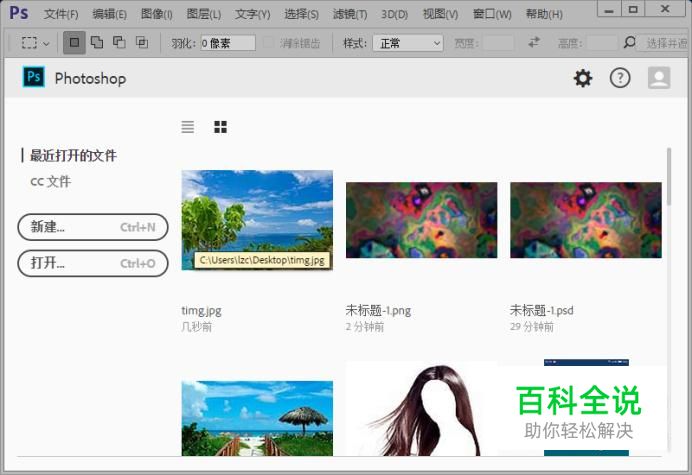Switch to list view icon

point(188,127)
